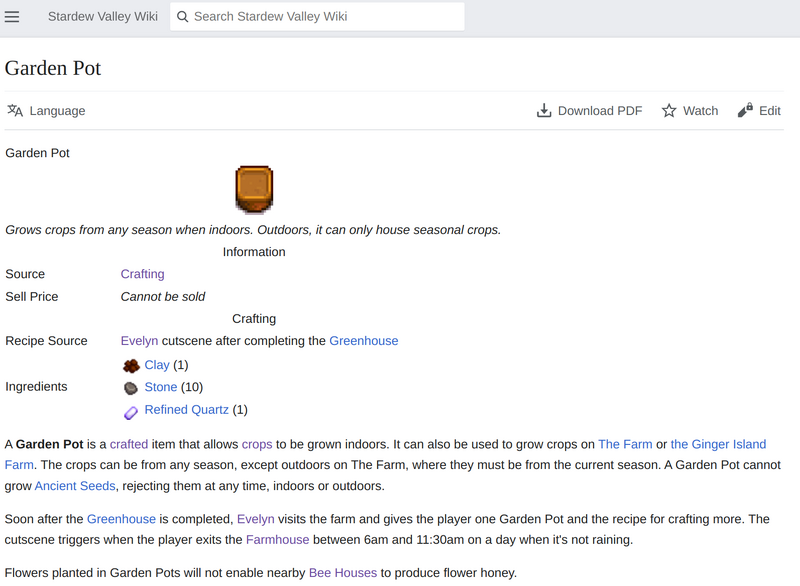The width and height of the screenshot is (800, 586).
Task: Open Evelyn link in second paragraph
Action: point(256,519)
